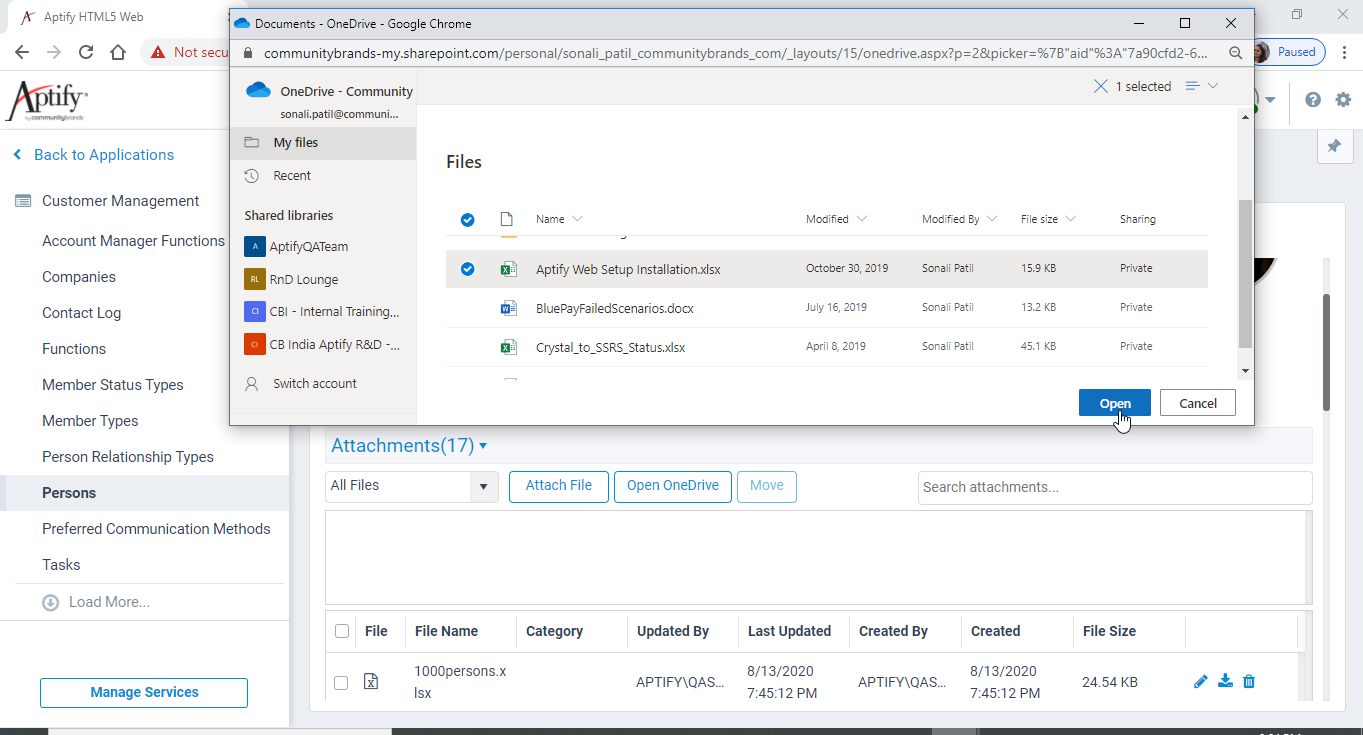The height and width of the screenshot is (735, 1363).
Task: Click the My files folder icon
Action: [252, 143]
